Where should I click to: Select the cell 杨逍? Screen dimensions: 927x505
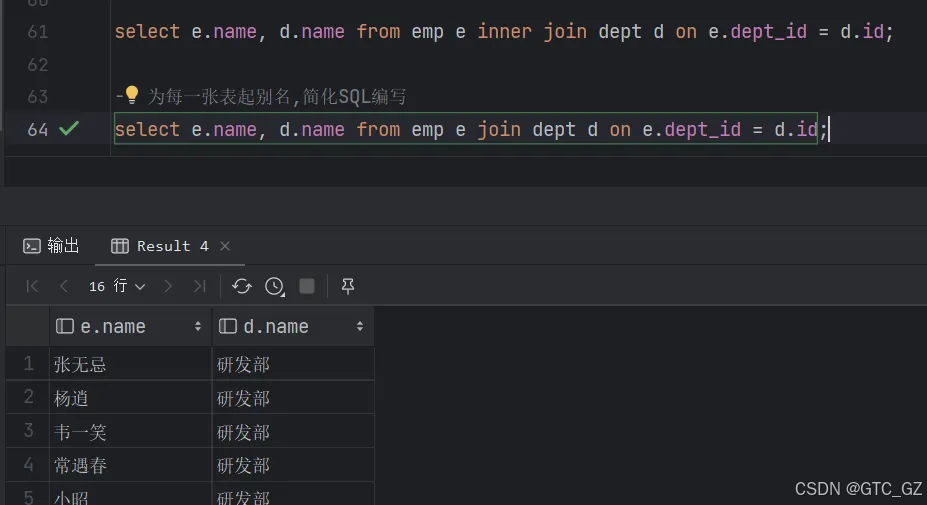(x=130, y=397)
